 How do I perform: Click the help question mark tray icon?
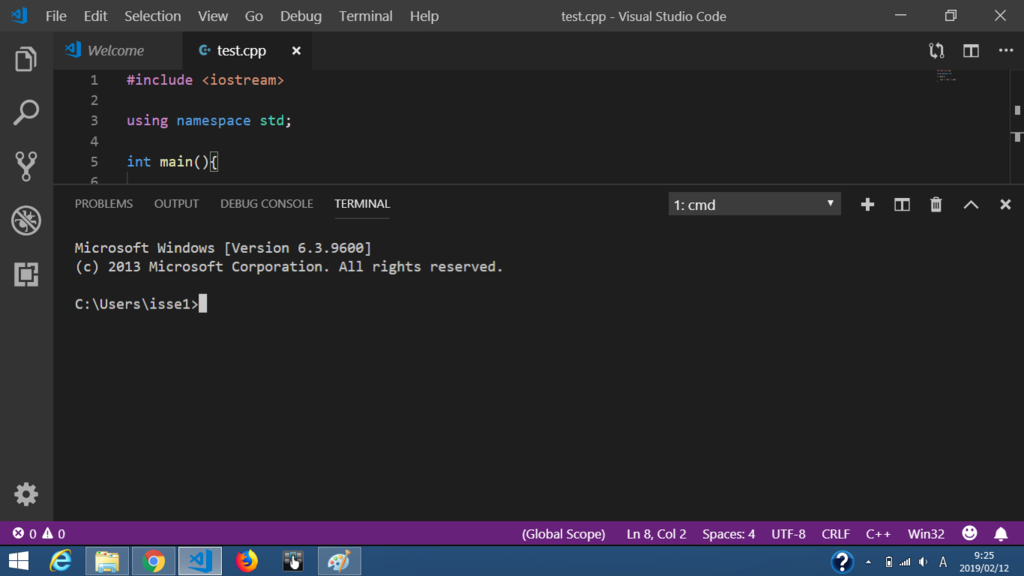tap(842, 562)
